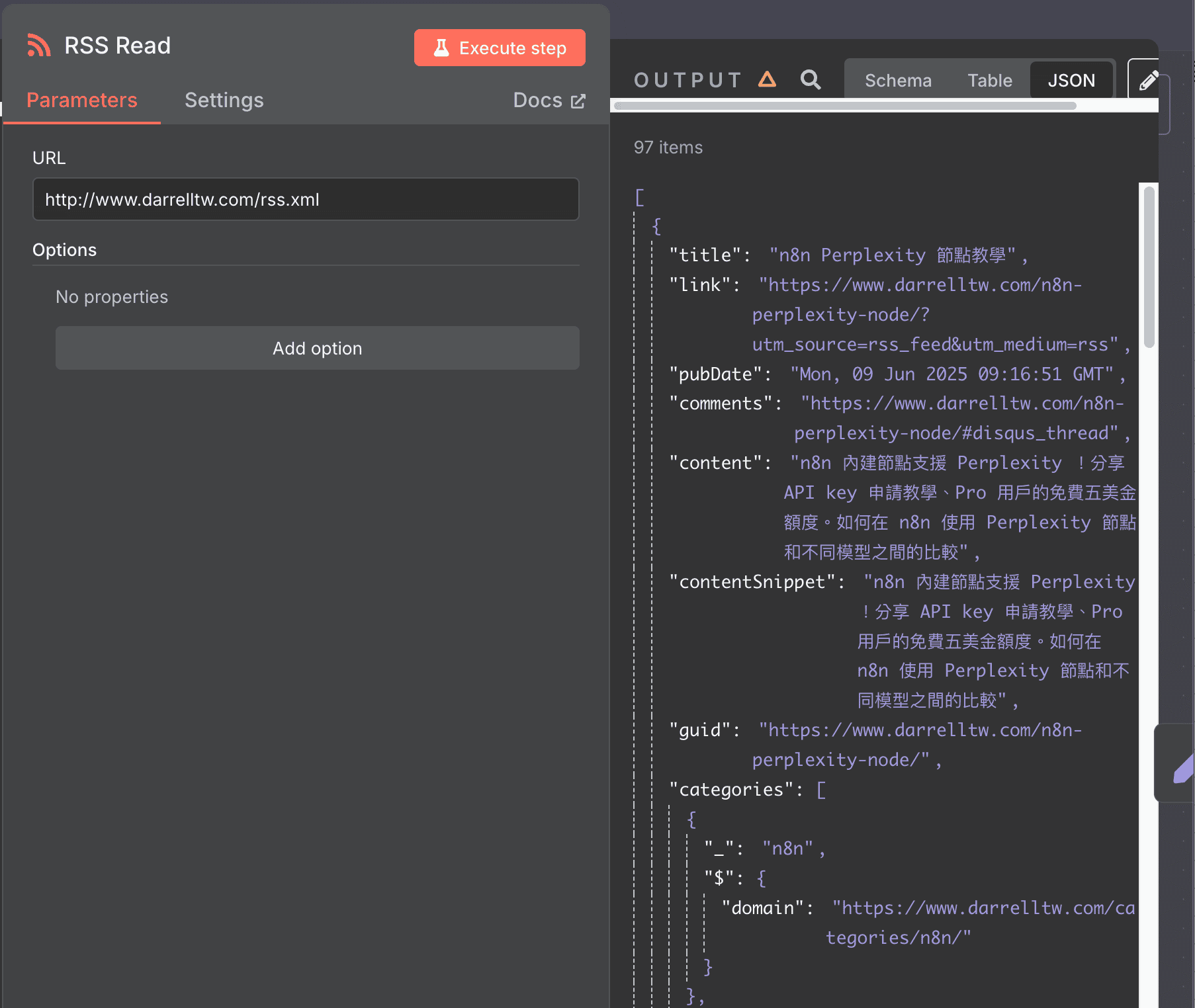Screen dimensions: 1195x1008
Task: Collapse the categories array bracket
Action: pyautogui.click(x=822, y=789)
